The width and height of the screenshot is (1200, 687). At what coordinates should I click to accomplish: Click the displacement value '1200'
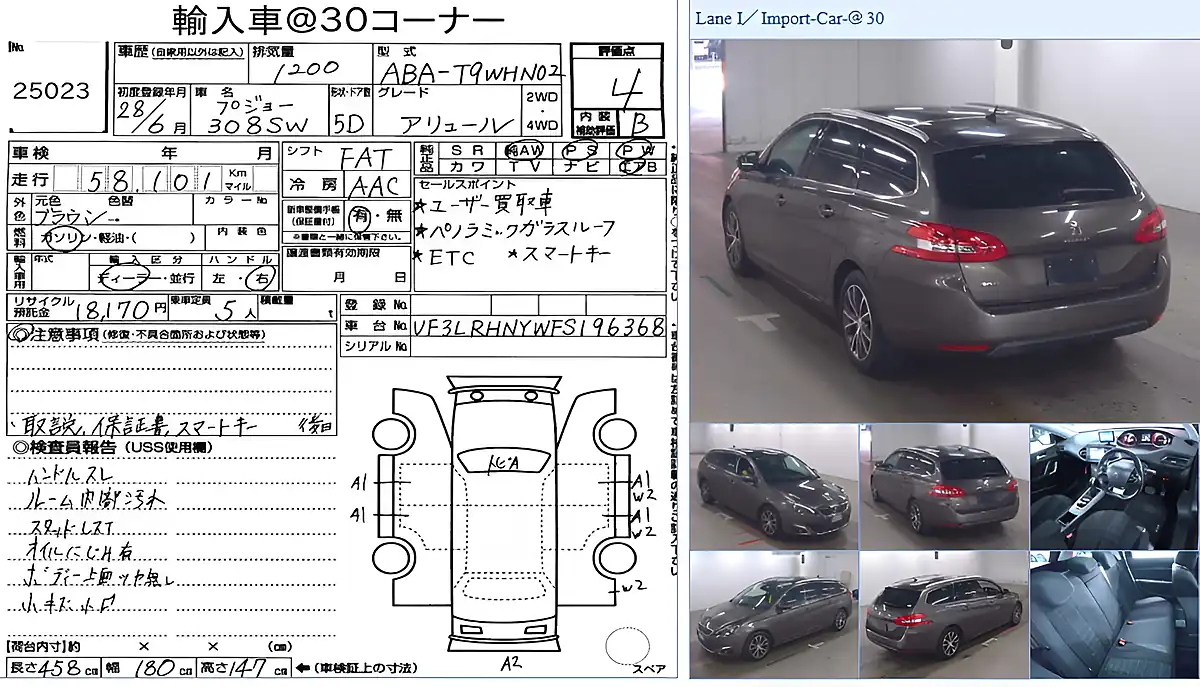click(305, 72)
